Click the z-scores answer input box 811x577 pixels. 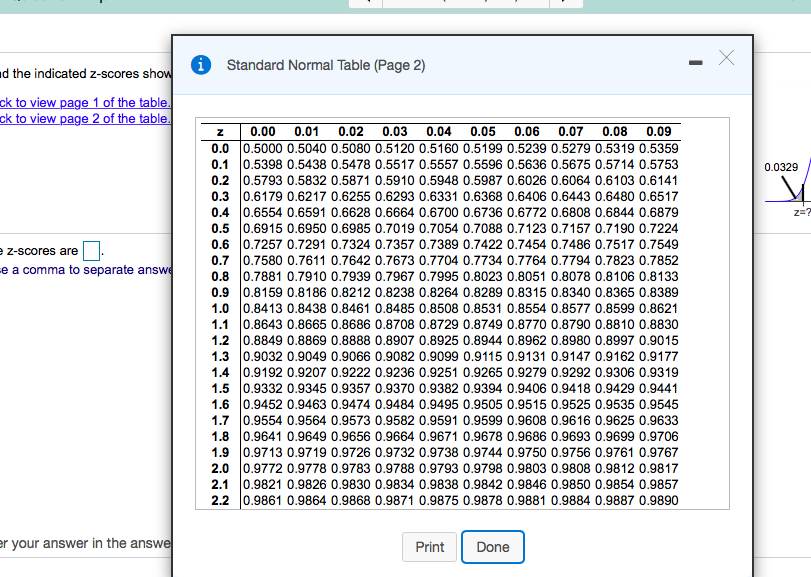click(x=92, y=251)
